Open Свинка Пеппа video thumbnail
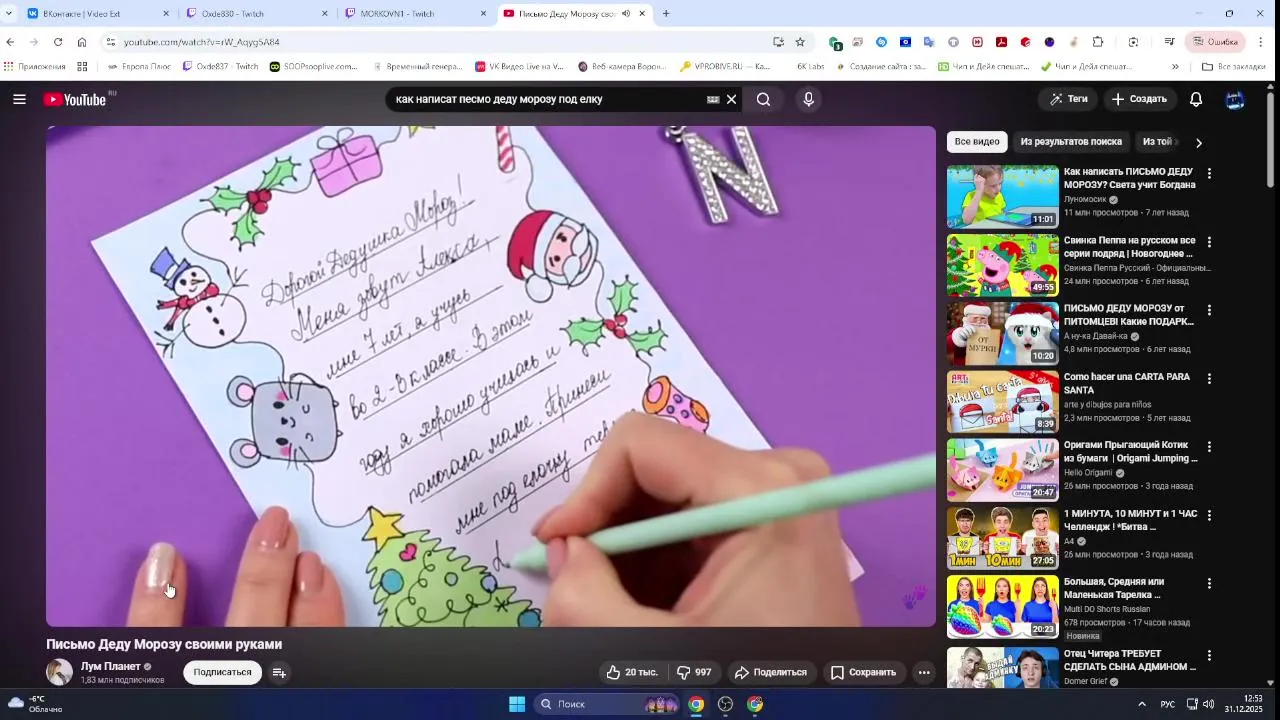 pyautogui.click(x=1002, y=265)
